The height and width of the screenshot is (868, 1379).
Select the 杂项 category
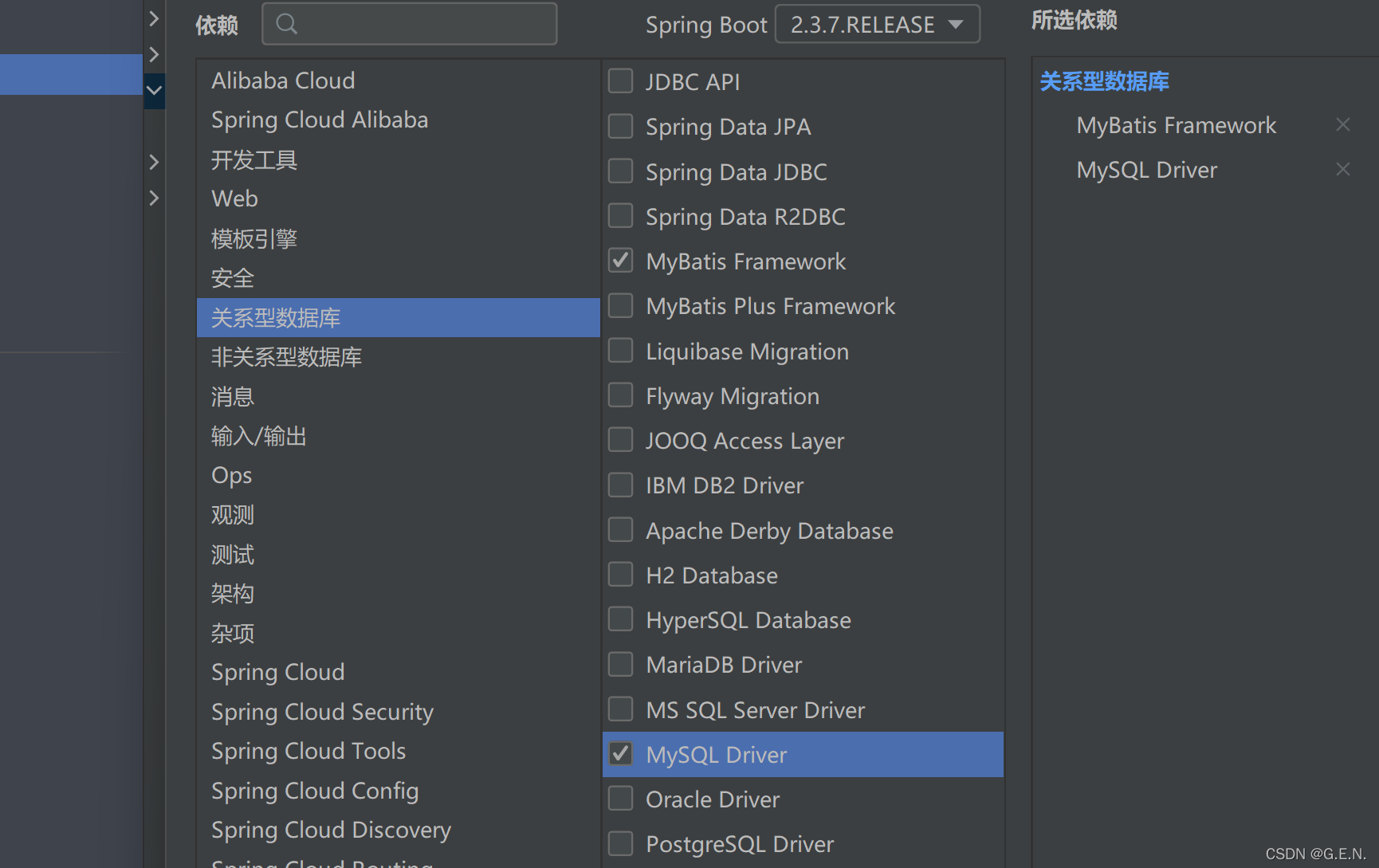pyautogui.click(x=398, y=633)
